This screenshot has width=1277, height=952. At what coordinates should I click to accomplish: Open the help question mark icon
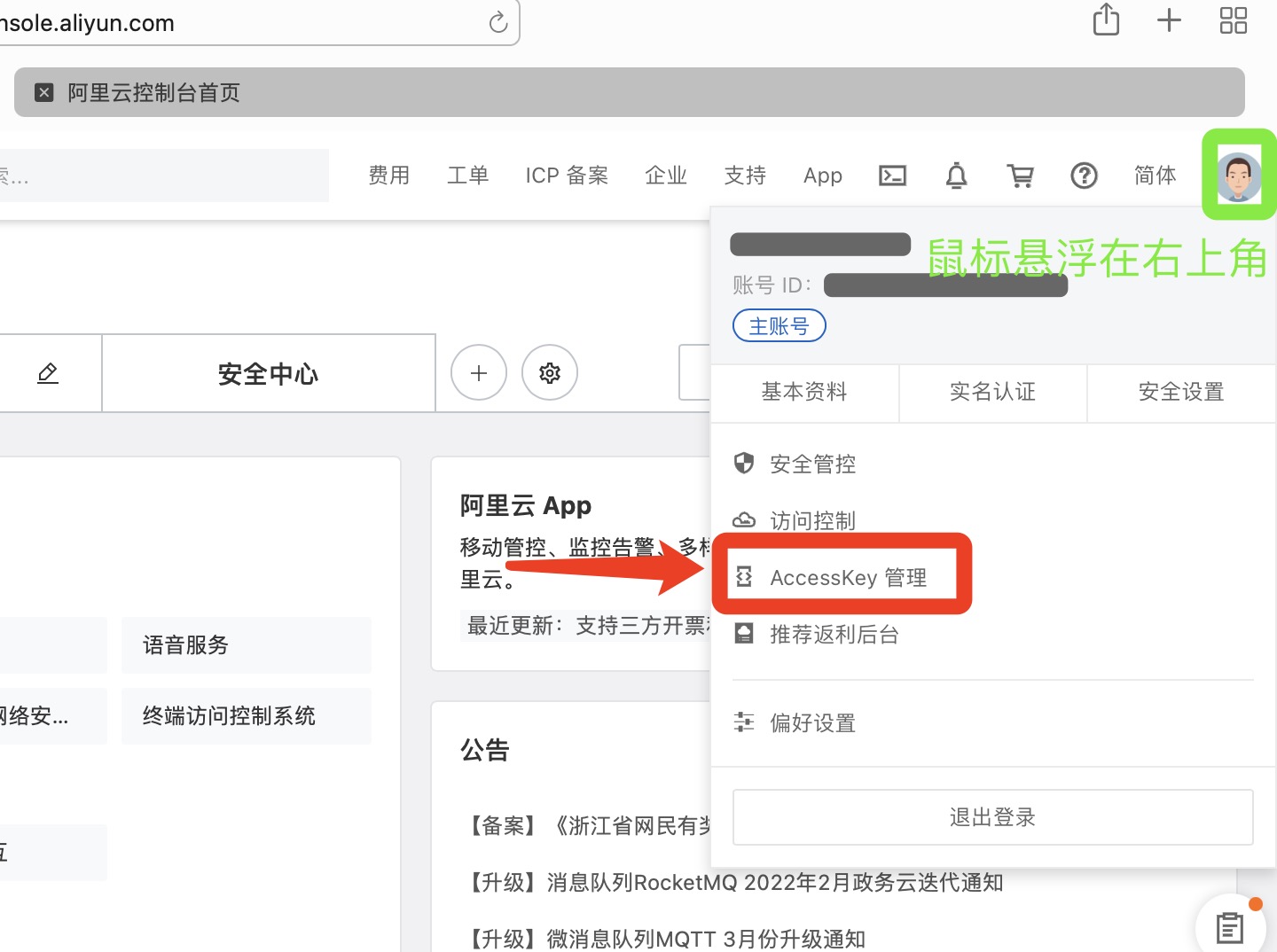tap(1084, 176)
